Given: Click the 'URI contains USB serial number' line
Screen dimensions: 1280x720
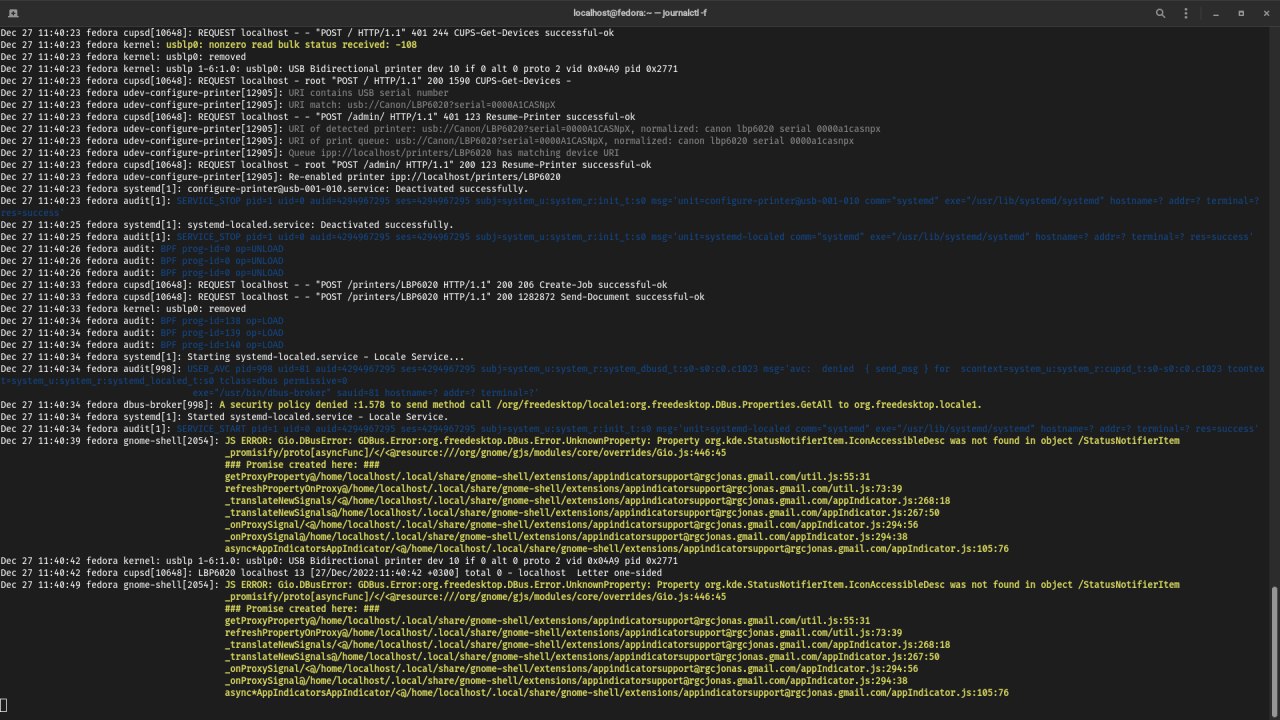Looking at the screenshot, I should 225,93.
